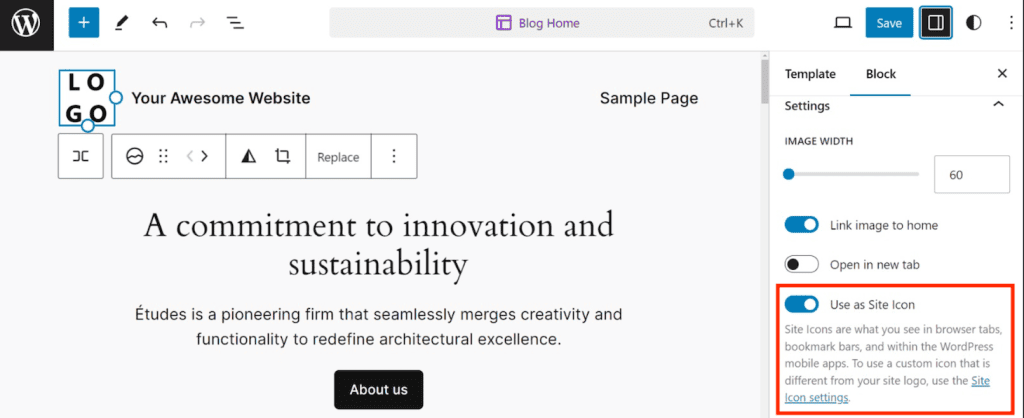Switch to the Template tab

[x=810, y=74]
